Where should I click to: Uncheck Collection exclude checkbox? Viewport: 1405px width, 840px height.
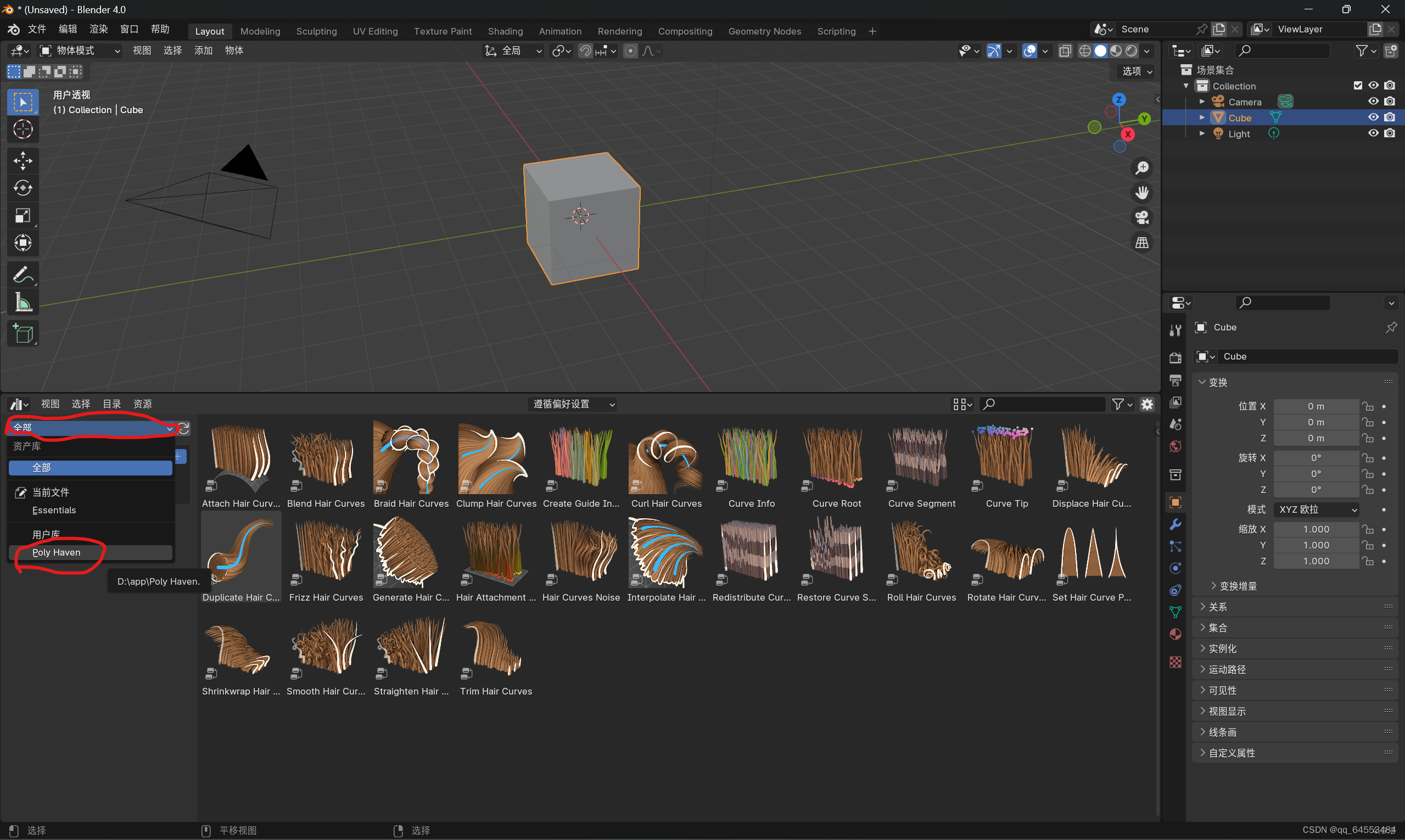[1357, 86]
